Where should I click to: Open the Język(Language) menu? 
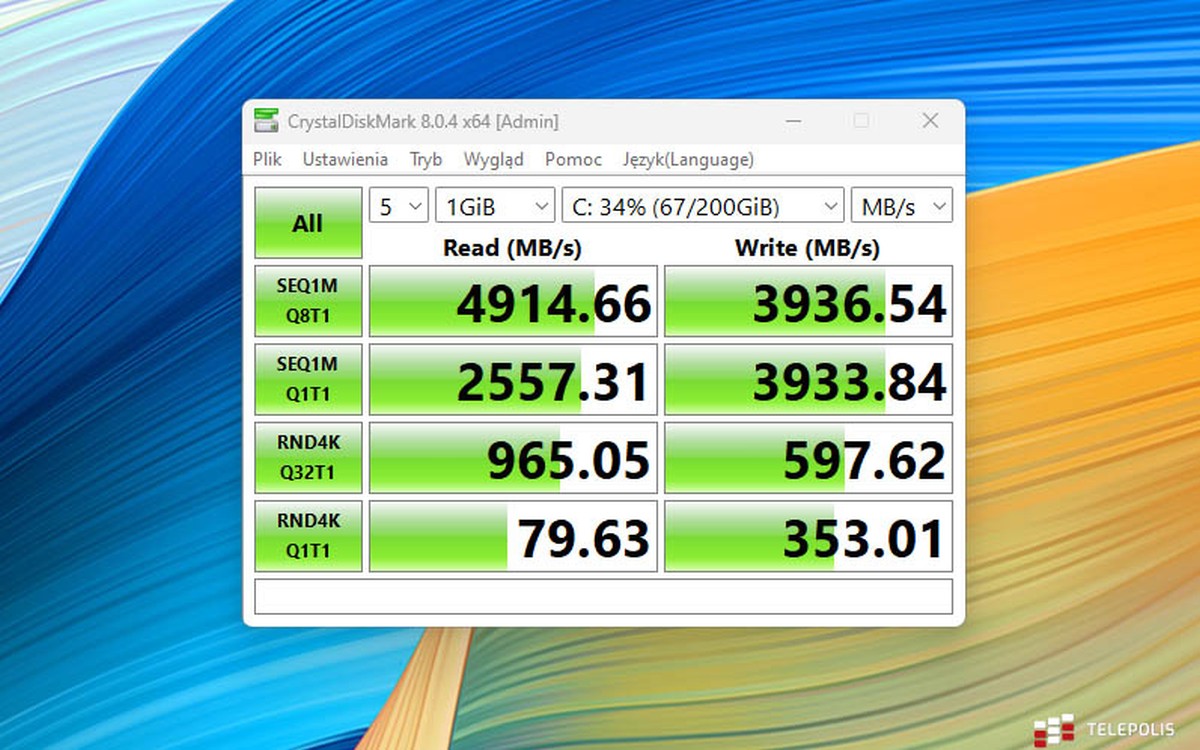[x=688, y=159]
